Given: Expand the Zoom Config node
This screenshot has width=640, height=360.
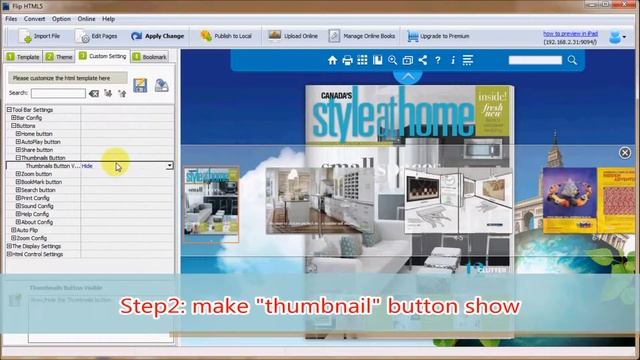Looking at the screenshot, I should point(13,238).
